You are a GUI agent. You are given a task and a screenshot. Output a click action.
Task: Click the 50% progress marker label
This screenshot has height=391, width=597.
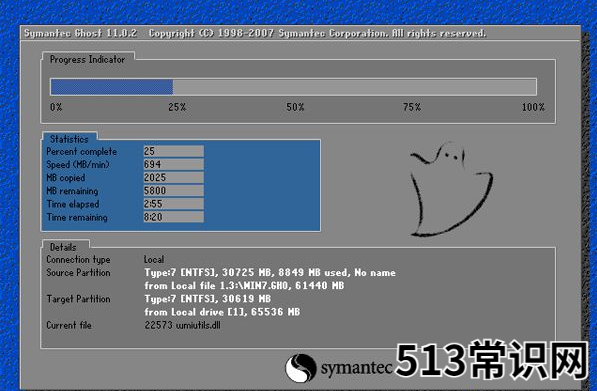[x=295, y=107]
